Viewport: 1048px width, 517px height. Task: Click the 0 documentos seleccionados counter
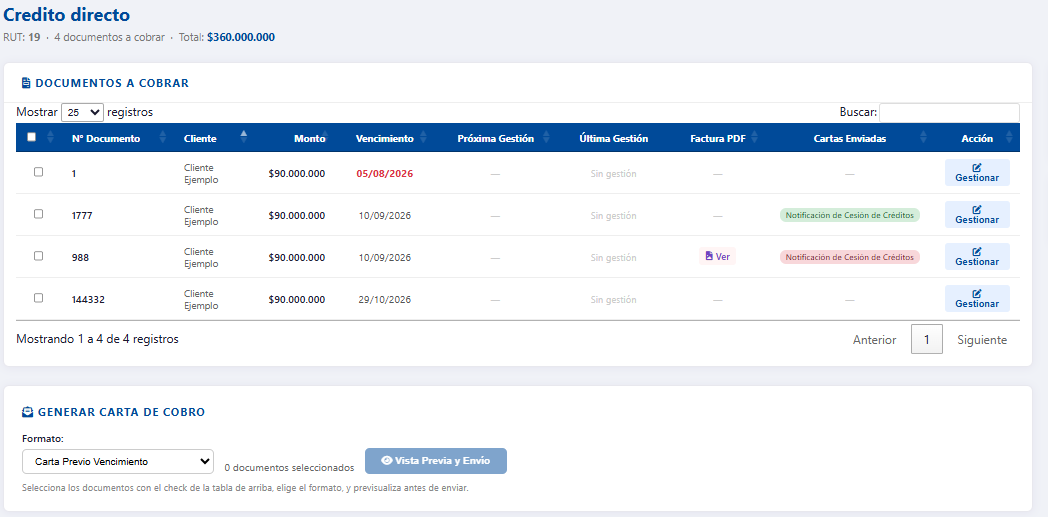(289, 468)
